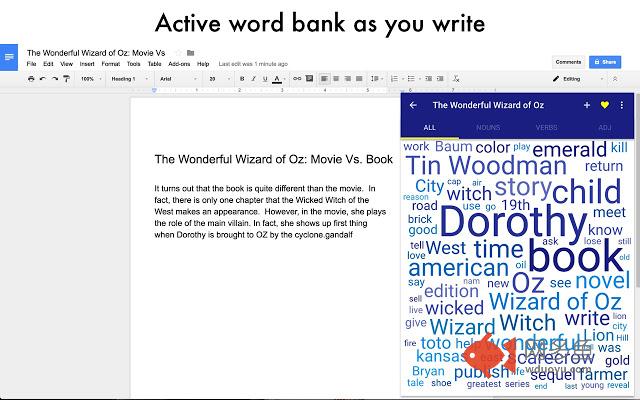
Task: Open the Help menu
Action: 203,64
